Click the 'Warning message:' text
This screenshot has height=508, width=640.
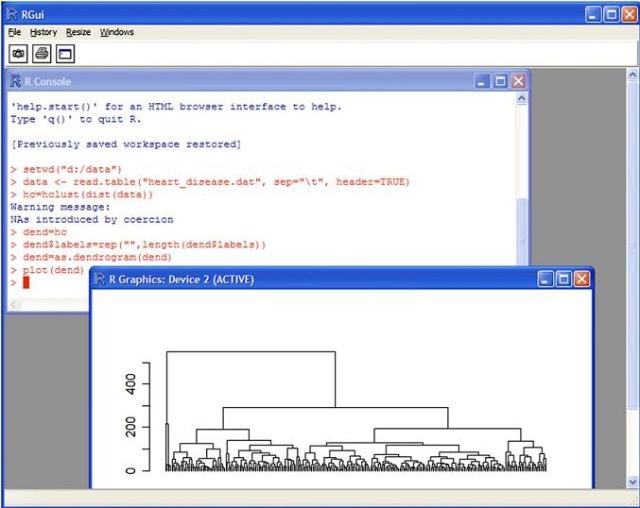(60, 207)
